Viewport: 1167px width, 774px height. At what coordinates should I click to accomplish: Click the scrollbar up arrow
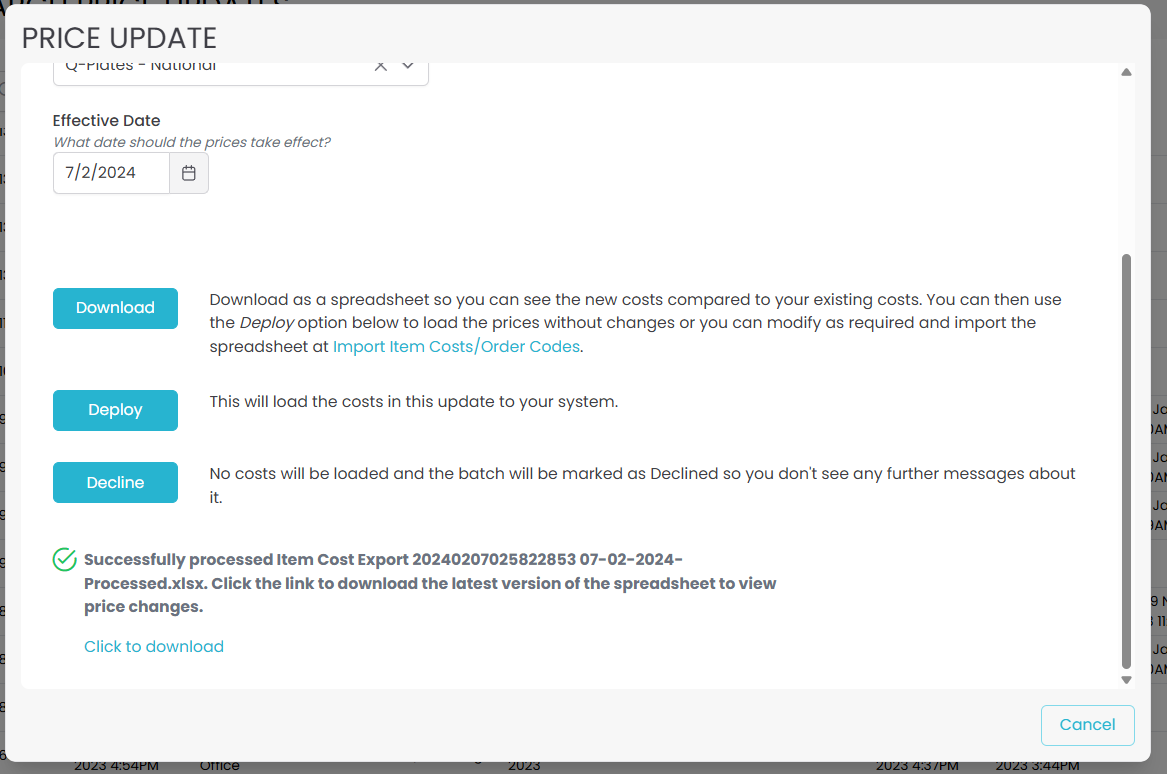pyautogui.click(x=1126, y=72)
